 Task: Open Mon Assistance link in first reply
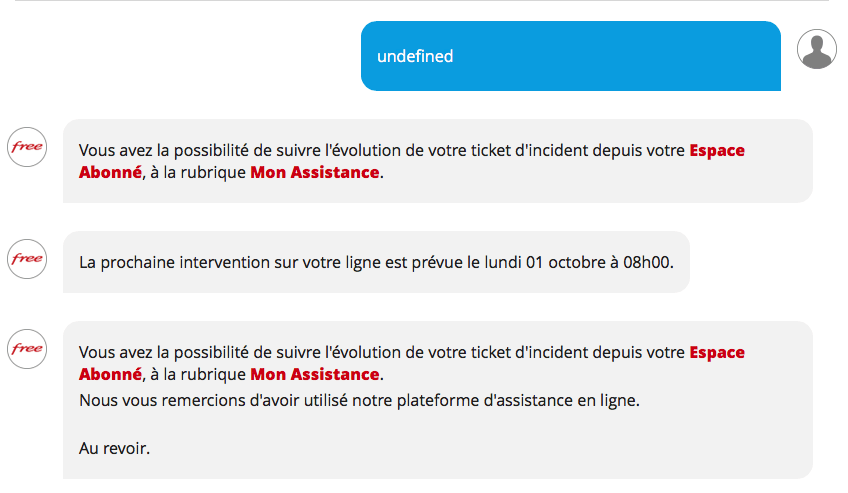[315, 172]
